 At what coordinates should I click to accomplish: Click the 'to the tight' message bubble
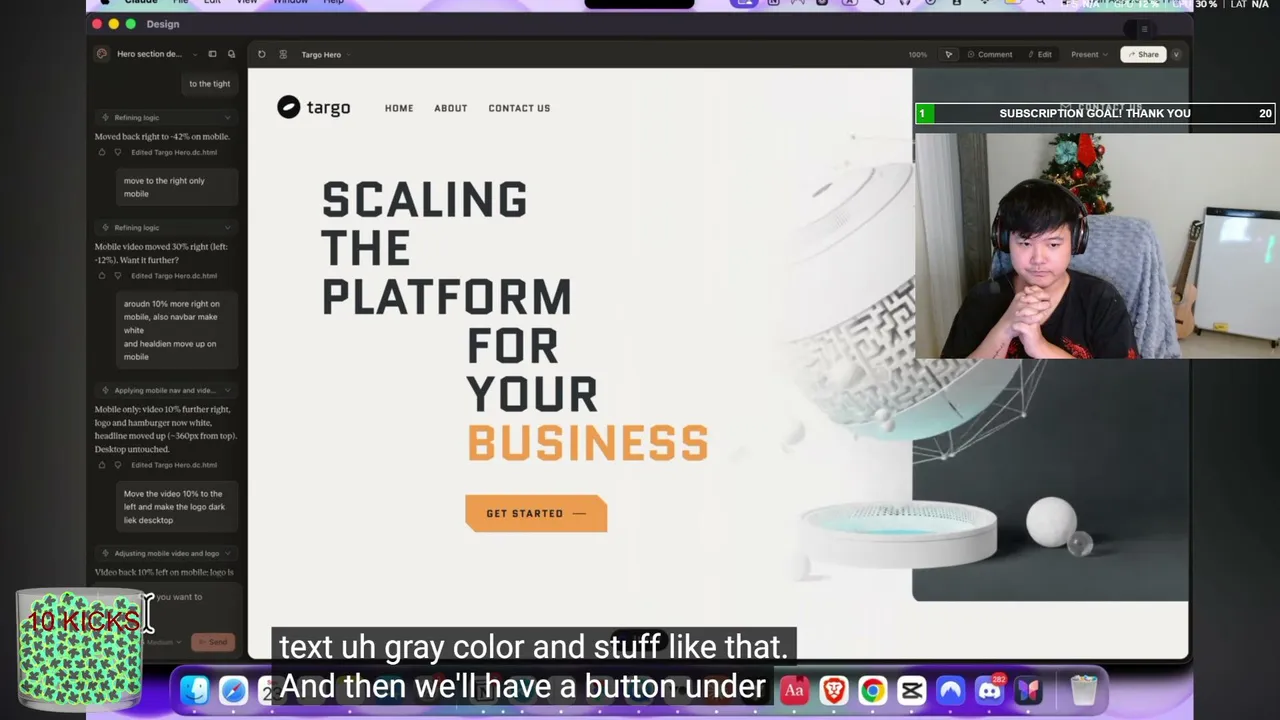click(x=210, y=84)
